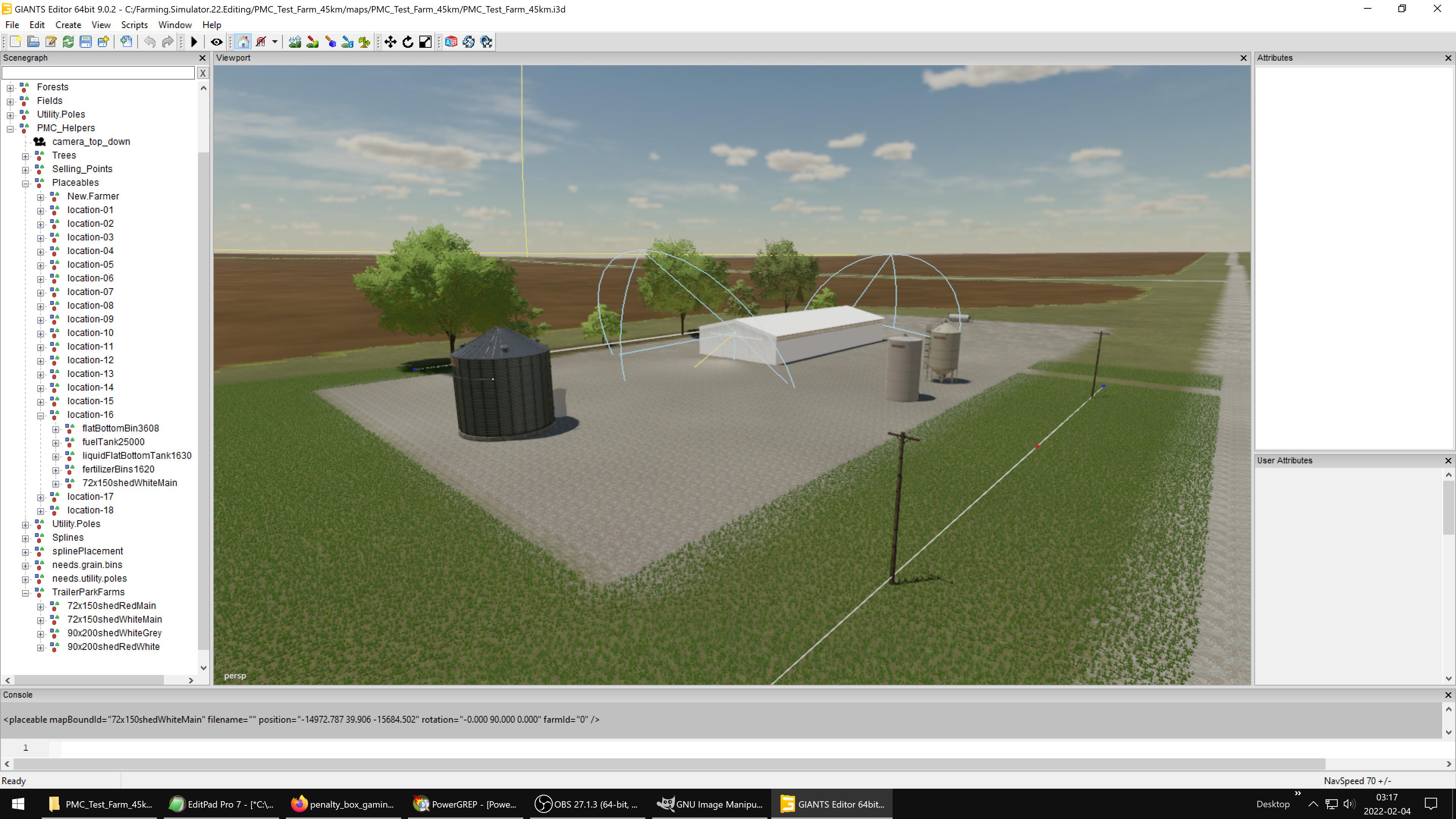Open the Scripts menu
The width and height of the screenshot is (1456, 819).
[x=135, y=25]
